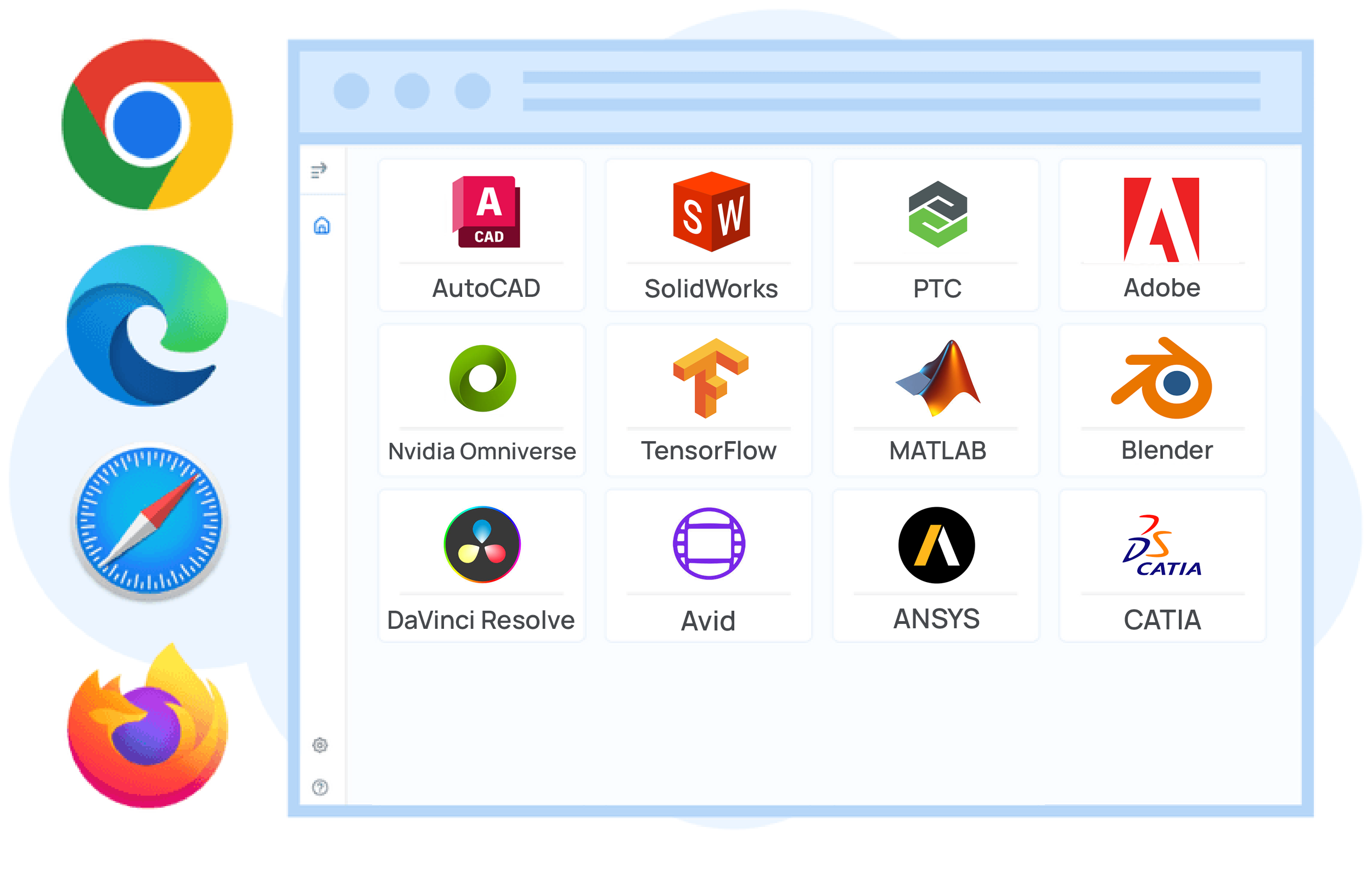Click the Safari compass icon
The width and height of the screenshot is (1372, 873).
(149, 522)
